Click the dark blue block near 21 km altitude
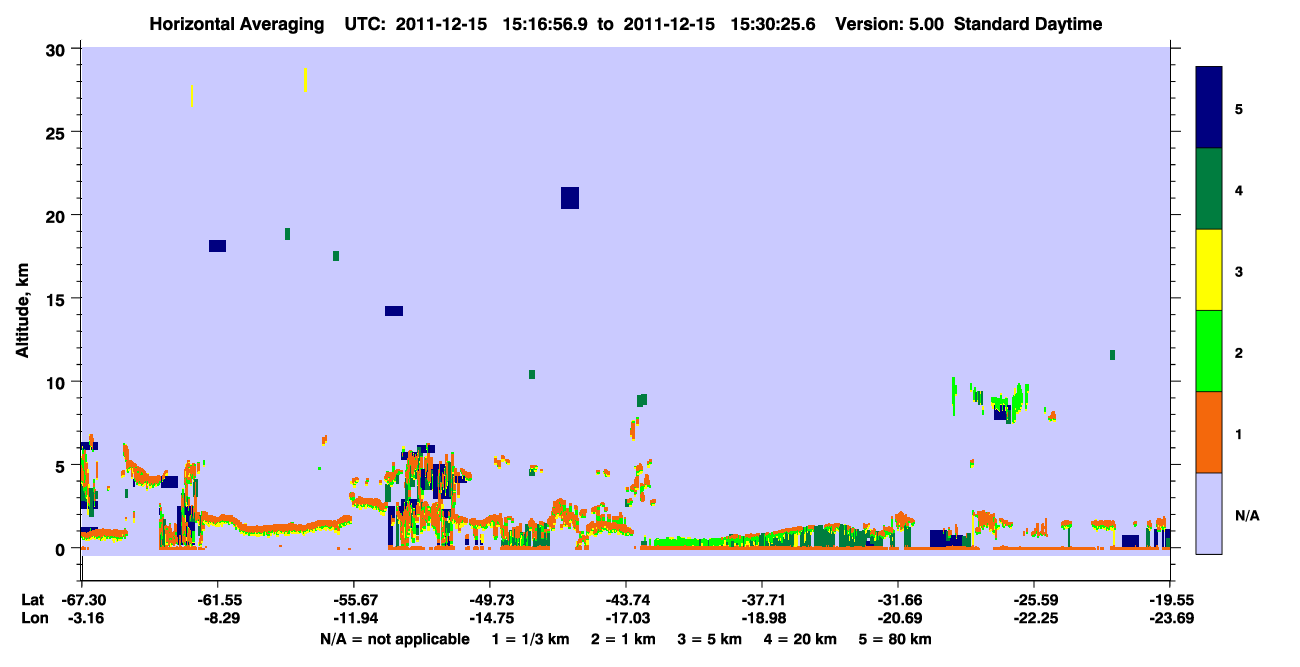Image resolution: width=1300 pixels, height=667 pixels. click(x=570, y=198)
